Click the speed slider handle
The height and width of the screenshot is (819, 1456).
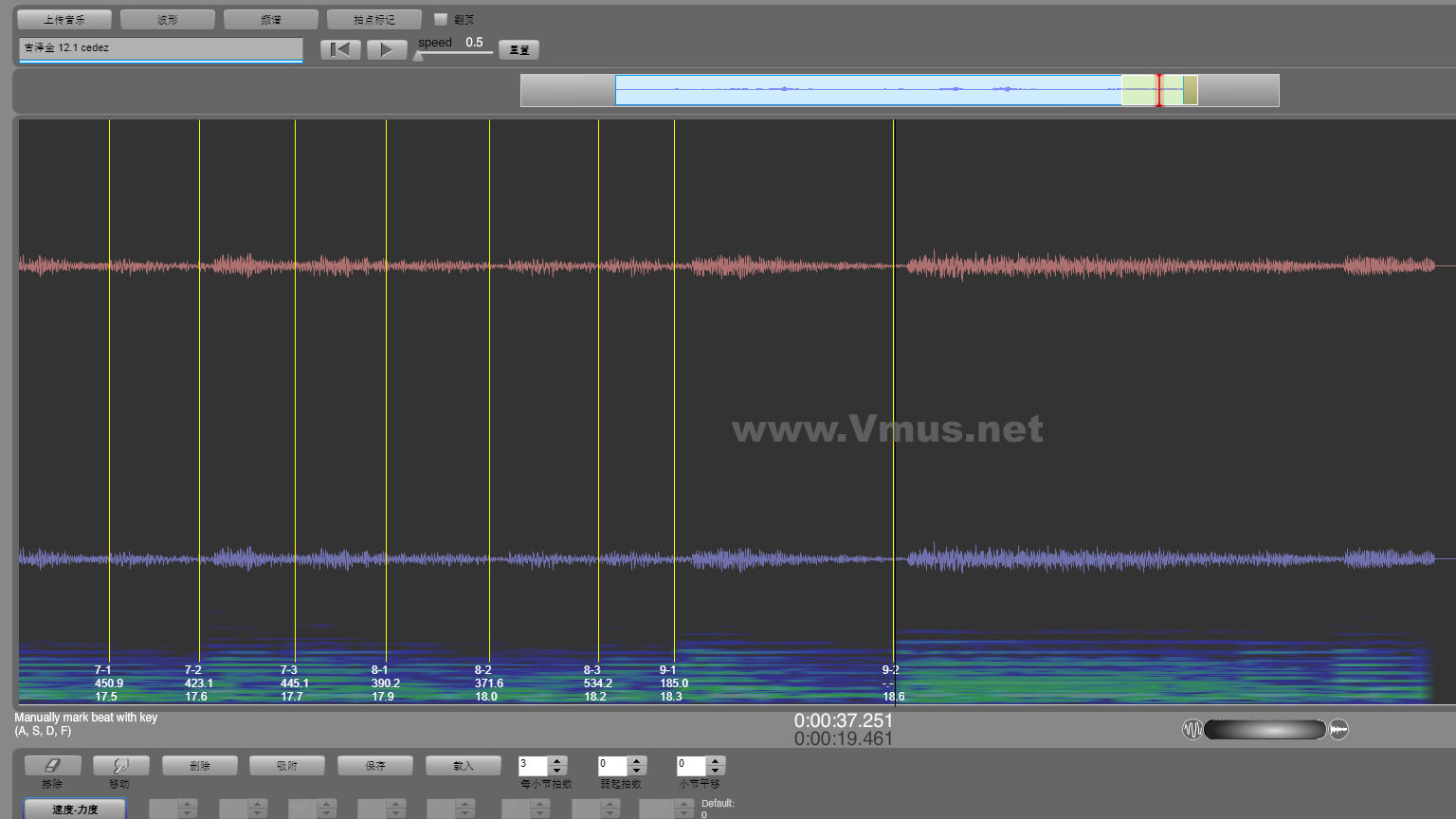[419, 56]
